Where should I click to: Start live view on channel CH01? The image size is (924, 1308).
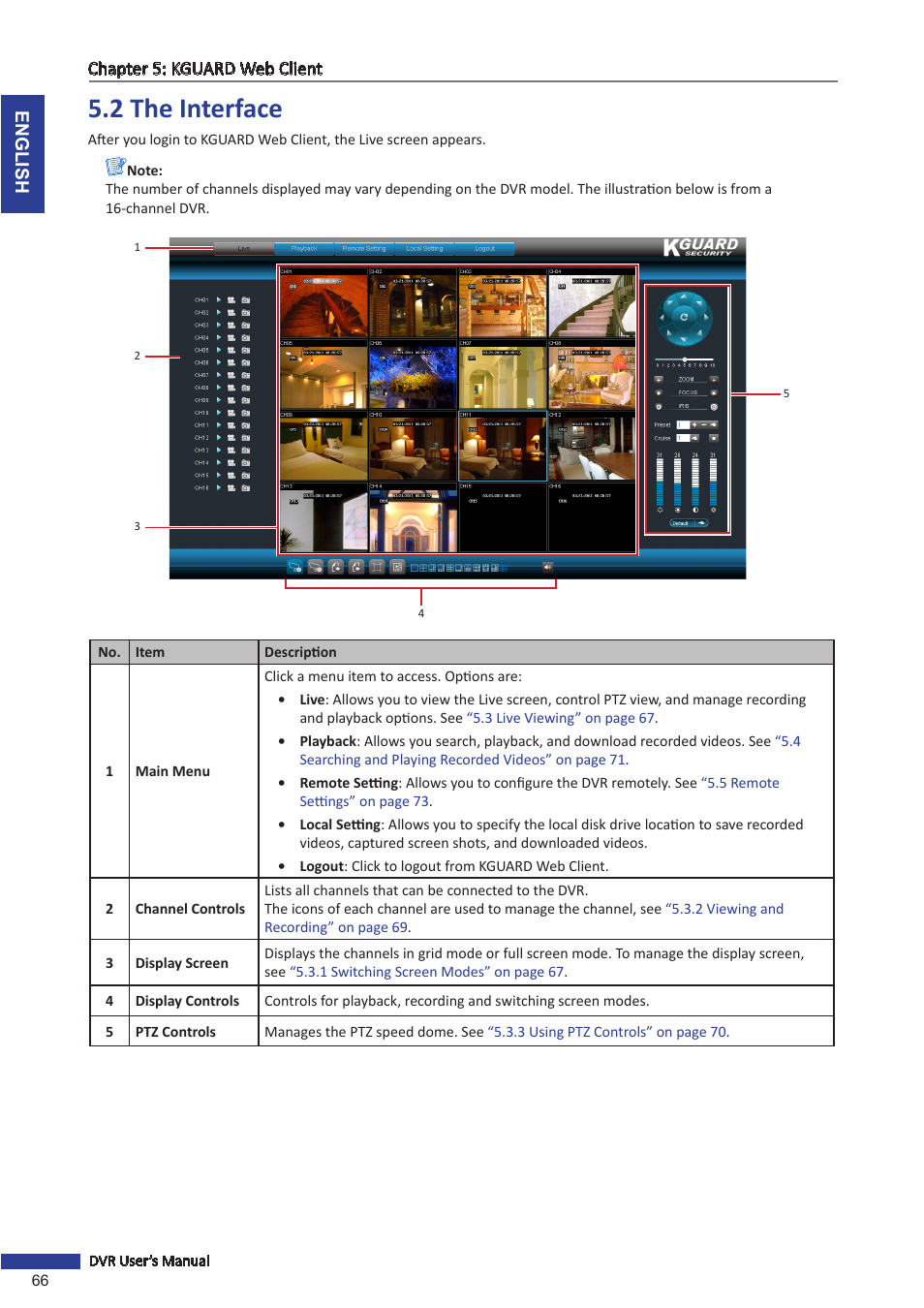tap(219, 300)
